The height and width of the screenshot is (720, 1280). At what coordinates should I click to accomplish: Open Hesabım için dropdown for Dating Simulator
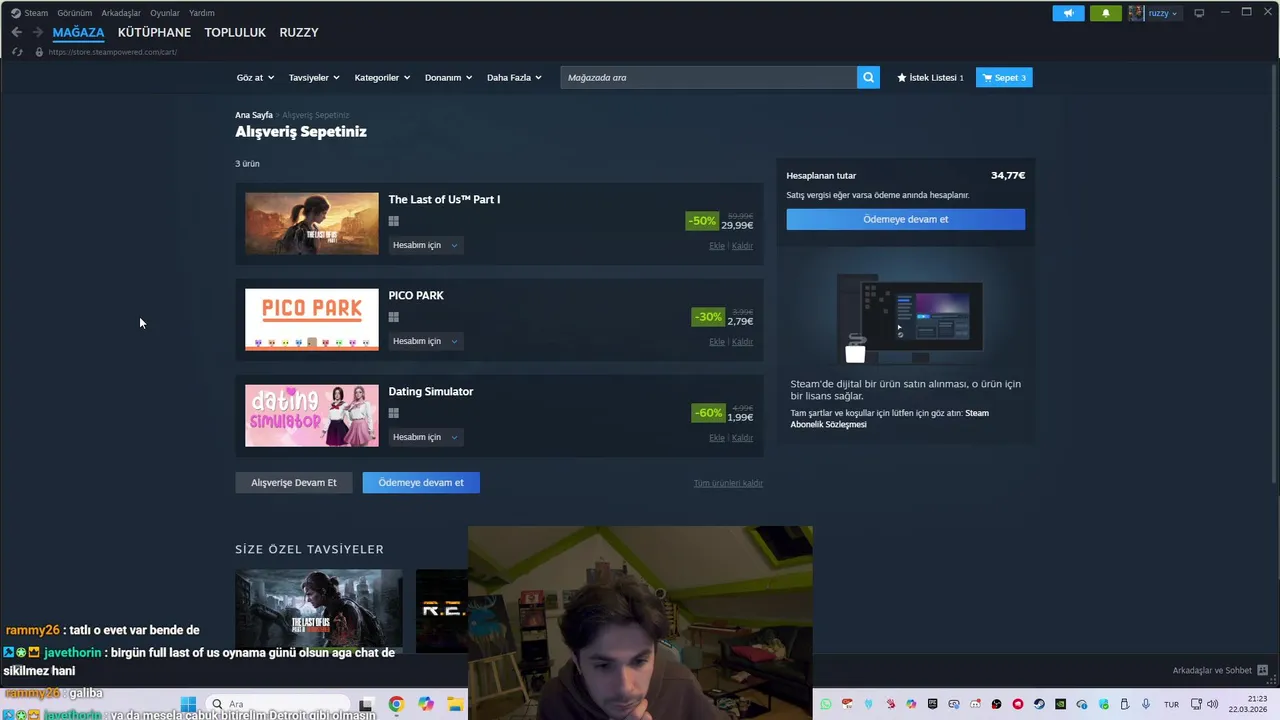click(x=425, y=437)
